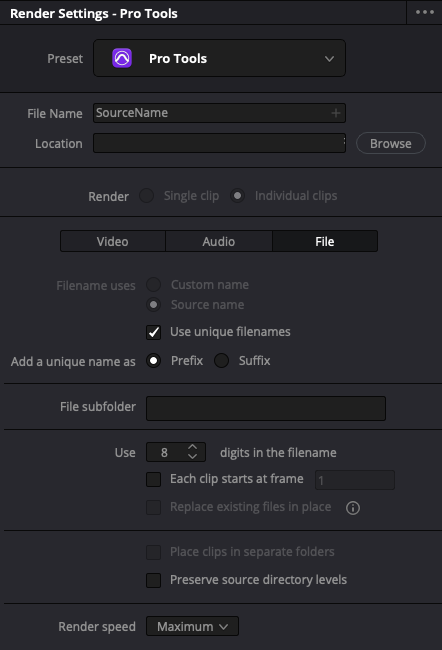Image resolution: width=442 pixels, height=650 pixels.
Task: Click the info icon beside Replace existing files
Action: [353, 508]
